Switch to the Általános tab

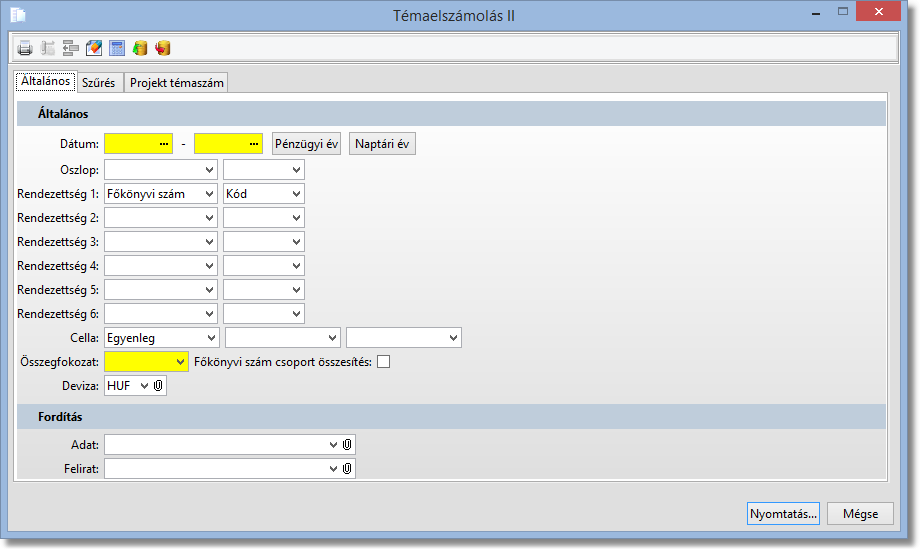point(45,81)
